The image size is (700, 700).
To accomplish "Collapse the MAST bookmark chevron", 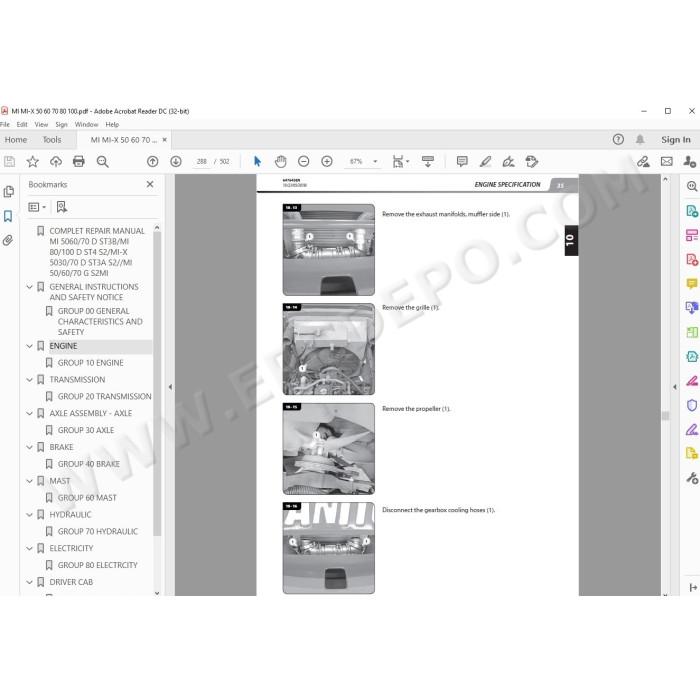I will [x=29, y=481].
